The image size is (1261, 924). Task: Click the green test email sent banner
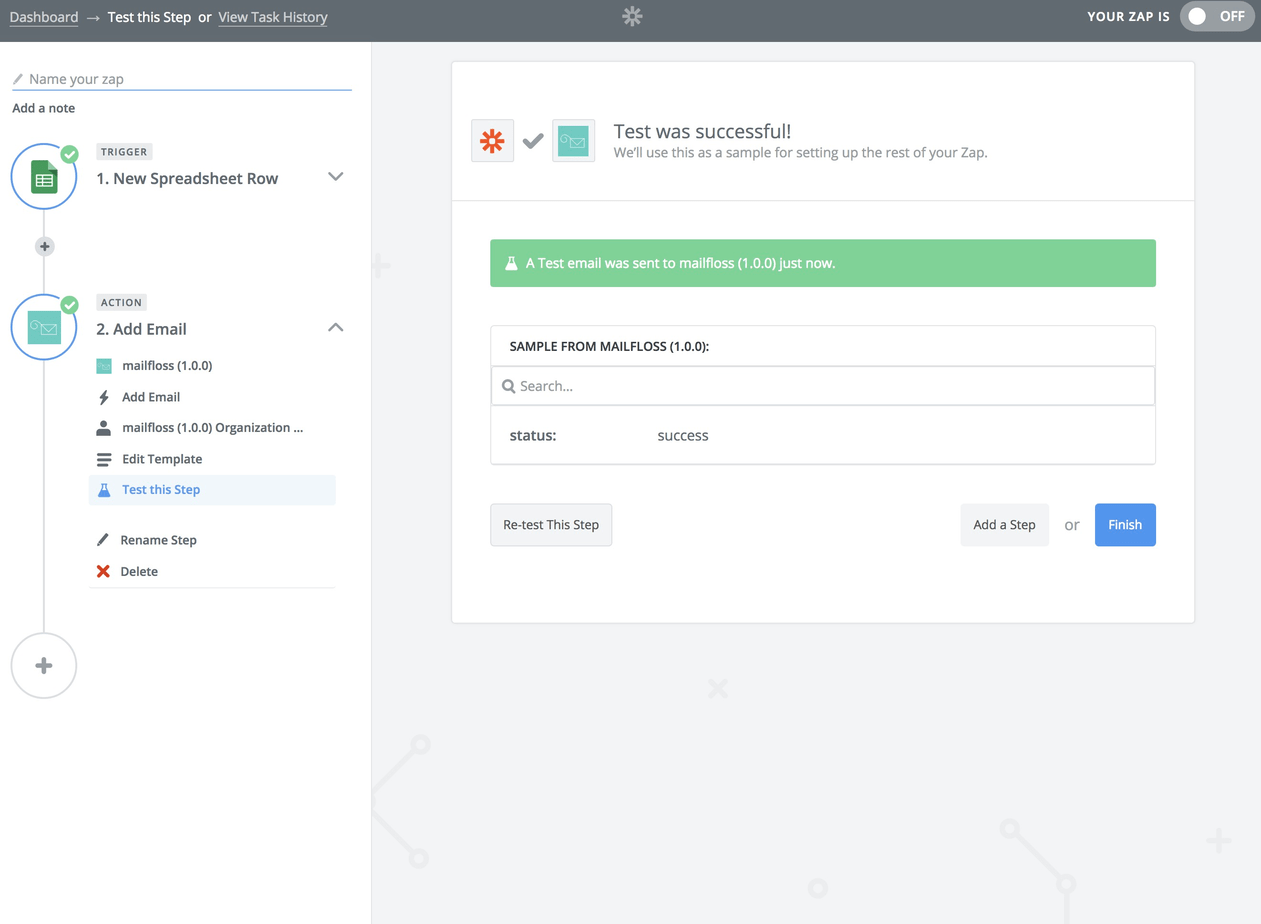click(823, 263)
